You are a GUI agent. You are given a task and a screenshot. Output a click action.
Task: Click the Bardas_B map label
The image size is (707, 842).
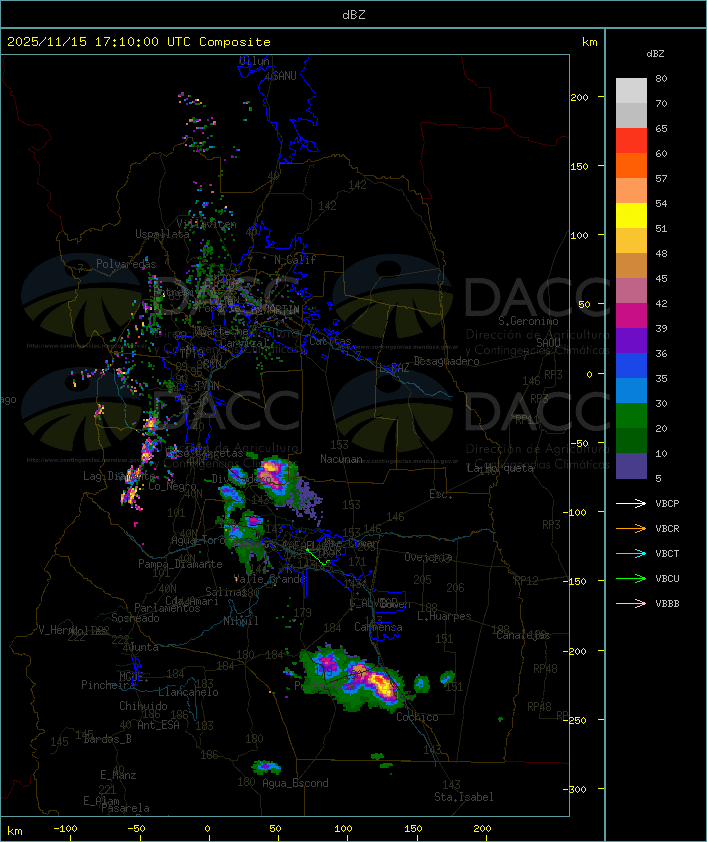click(x=108, y=739)
